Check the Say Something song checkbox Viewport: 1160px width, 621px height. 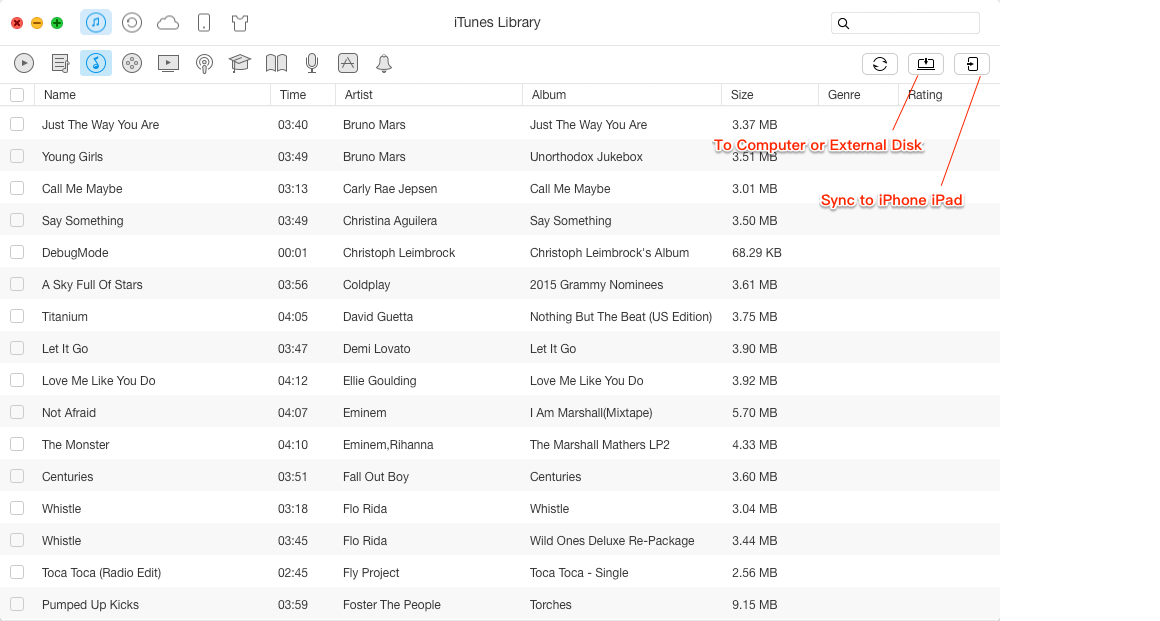(17, 221)
